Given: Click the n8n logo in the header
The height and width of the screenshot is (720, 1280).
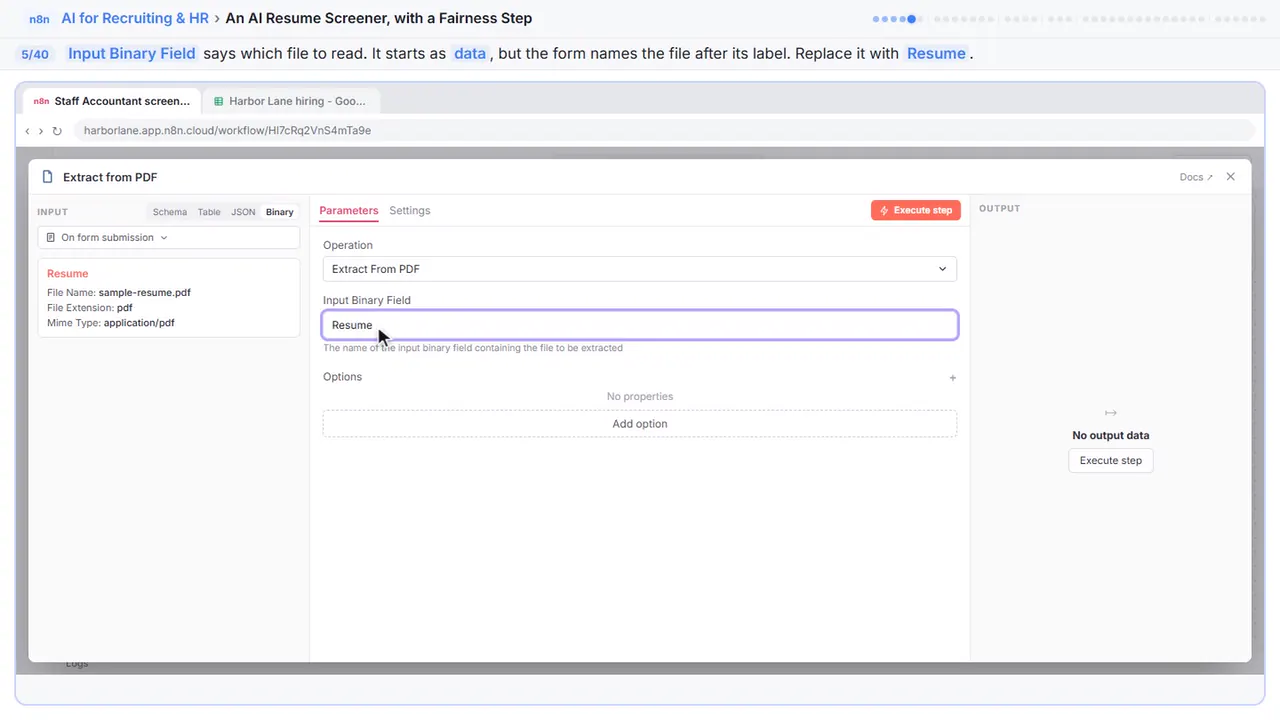Looking at the screenshot, I should [x=40, y=18].
